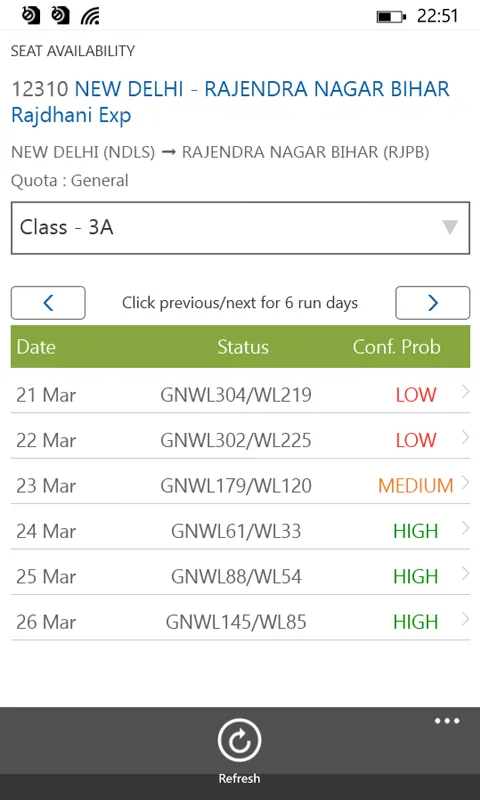Click the Date column header
This screenshot has height=800, width=480.
36,347
